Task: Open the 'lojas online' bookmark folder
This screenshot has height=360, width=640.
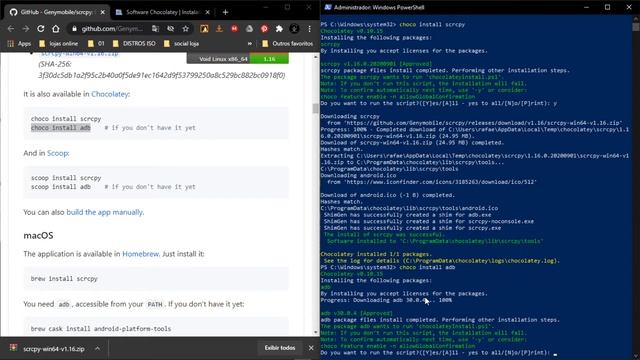Action: point(58,43)
